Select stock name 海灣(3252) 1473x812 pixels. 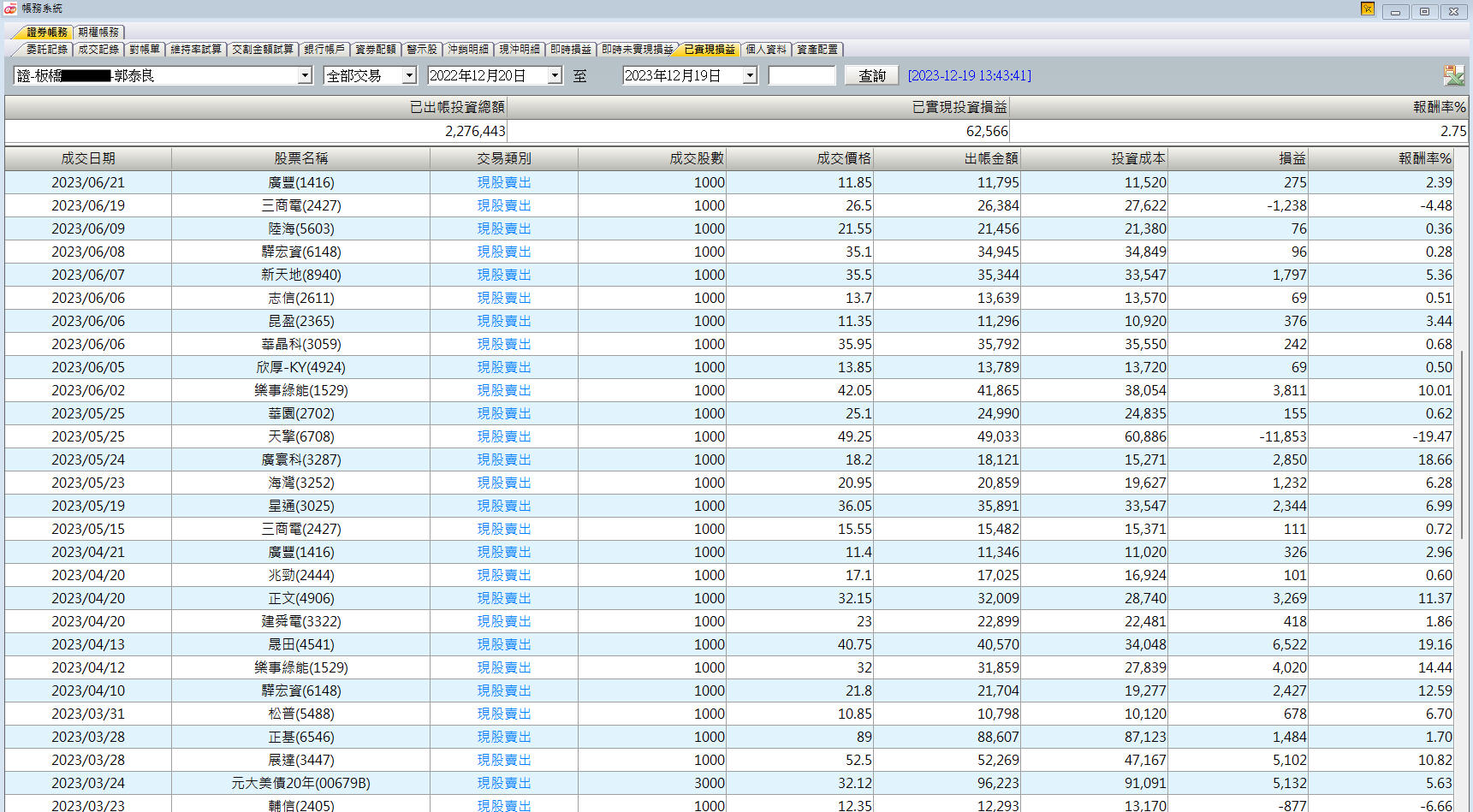click(301, 483)
